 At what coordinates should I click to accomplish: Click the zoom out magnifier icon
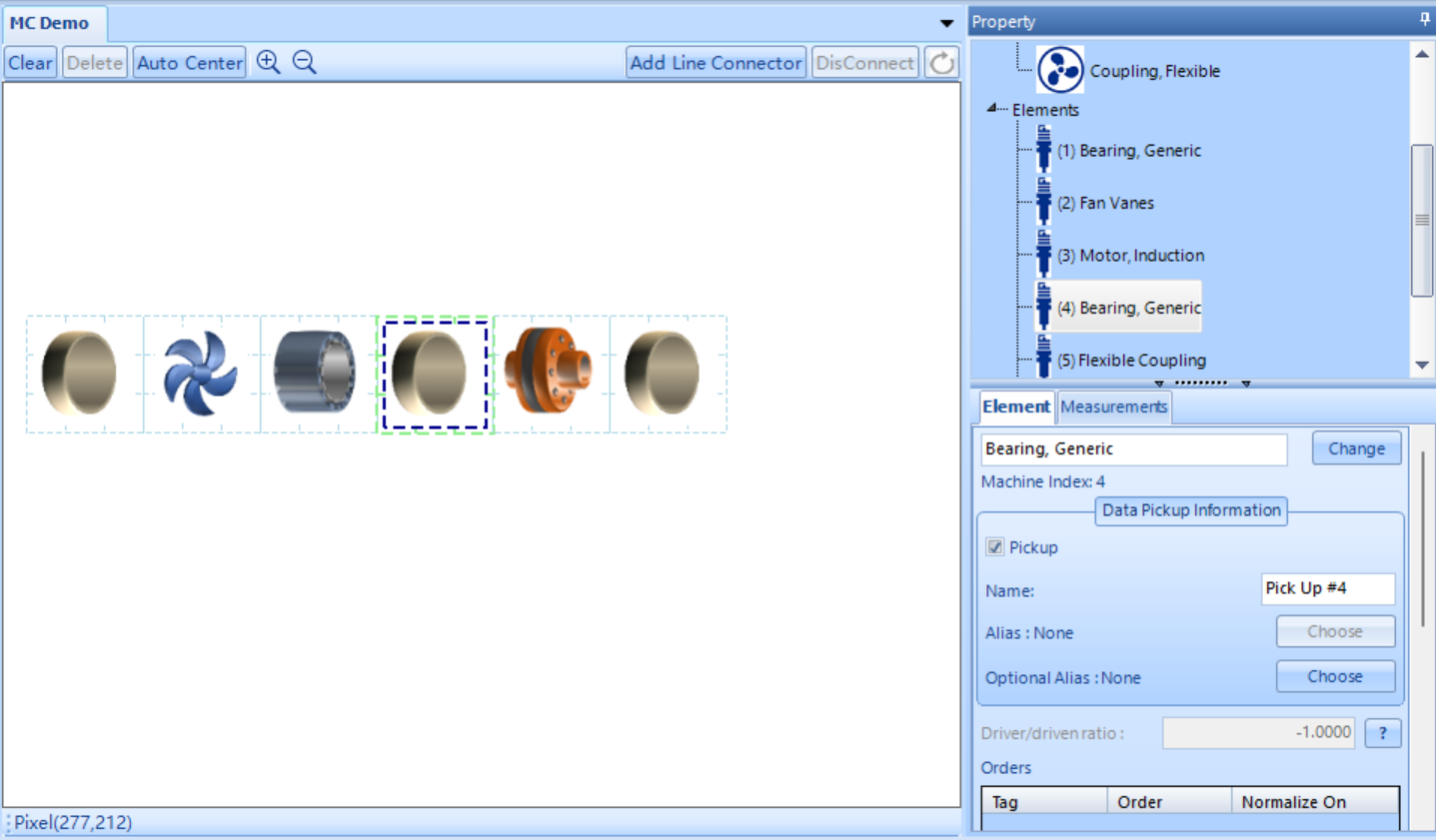pyautogui.click(x=305, y=62)
